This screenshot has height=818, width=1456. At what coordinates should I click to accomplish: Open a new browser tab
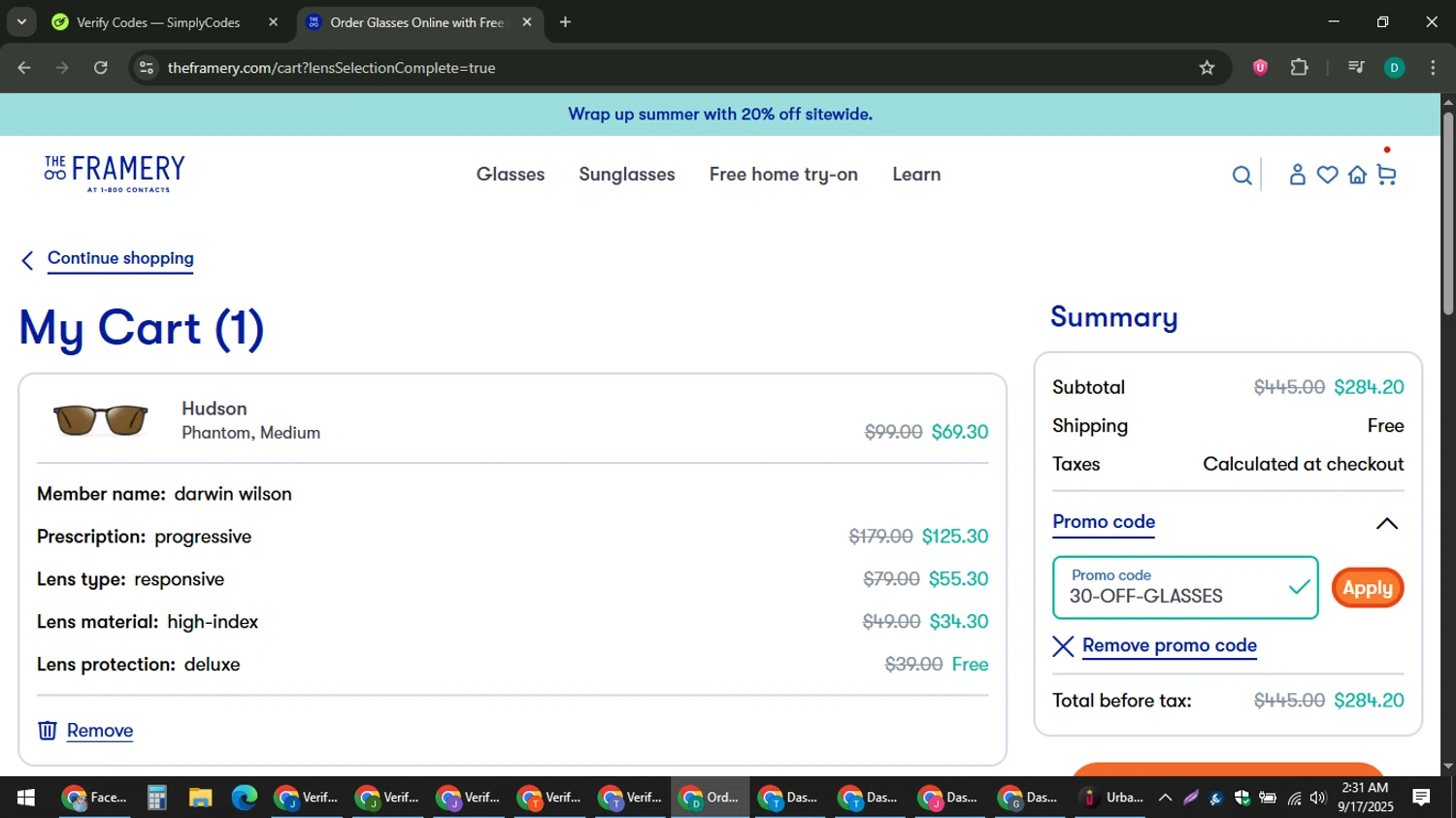point(565,22)
